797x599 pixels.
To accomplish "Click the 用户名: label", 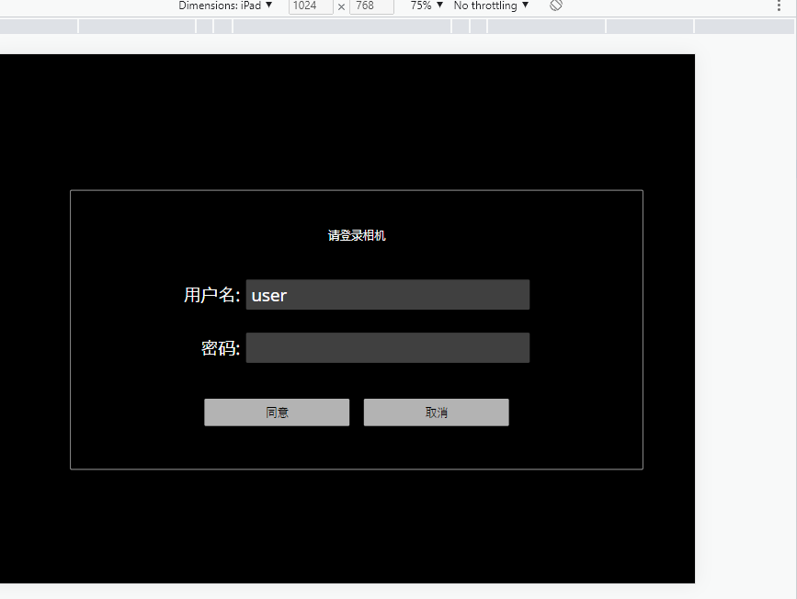I will (212, 295).
